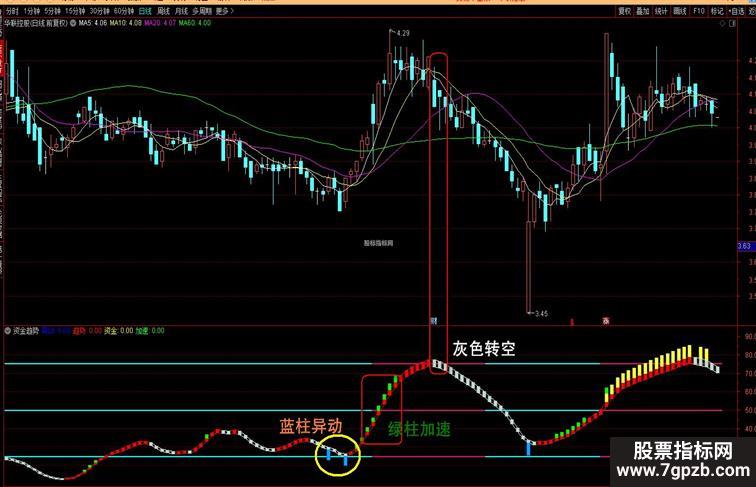Add stock via 自选 button

click(736, 11)
